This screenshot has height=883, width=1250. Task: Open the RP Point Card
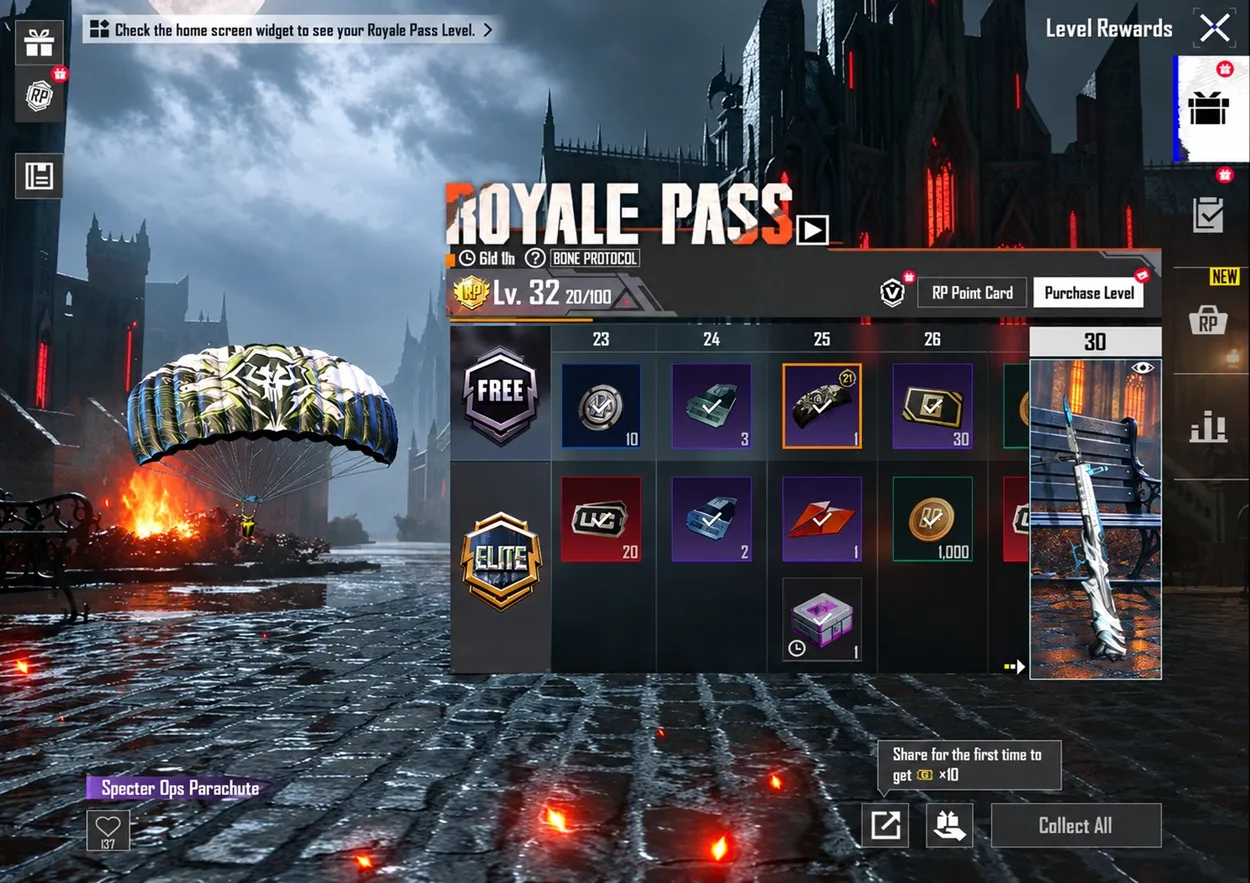pos(972,293)
